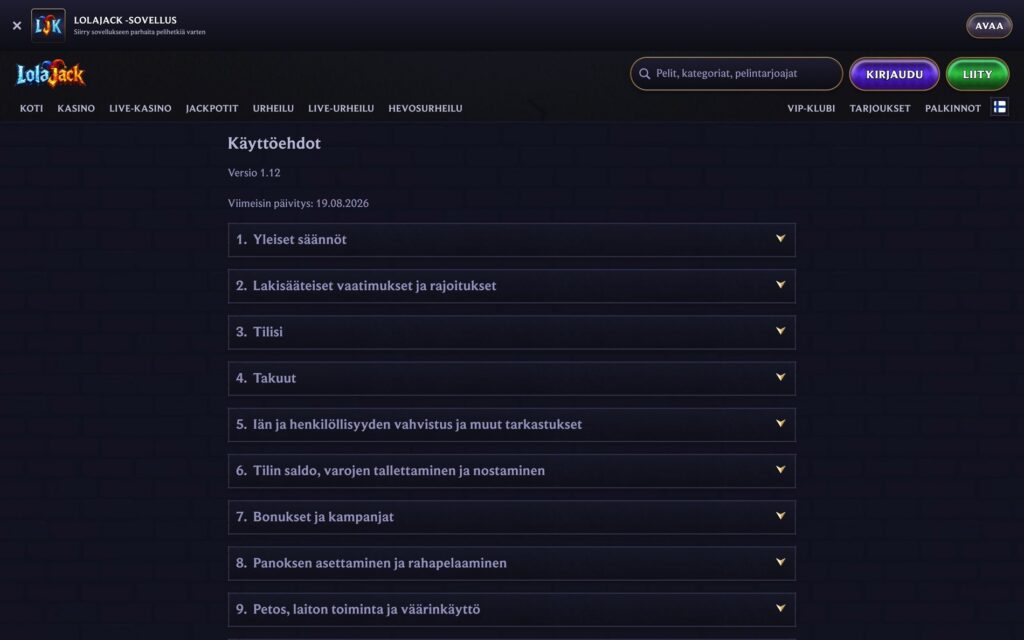Expand section 4 Takuut
Screen dimensions: 1024x640
(511, 378)
